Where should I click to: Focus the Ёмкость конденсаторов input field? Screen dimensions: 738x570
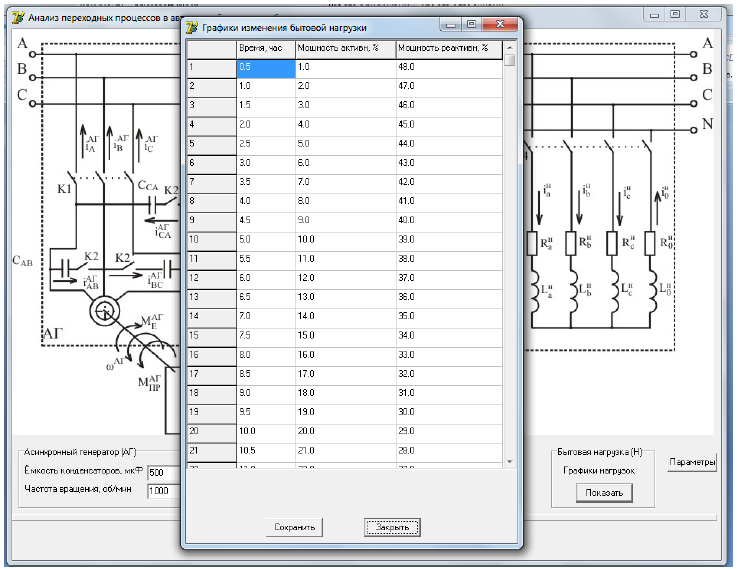click(162, 472)
